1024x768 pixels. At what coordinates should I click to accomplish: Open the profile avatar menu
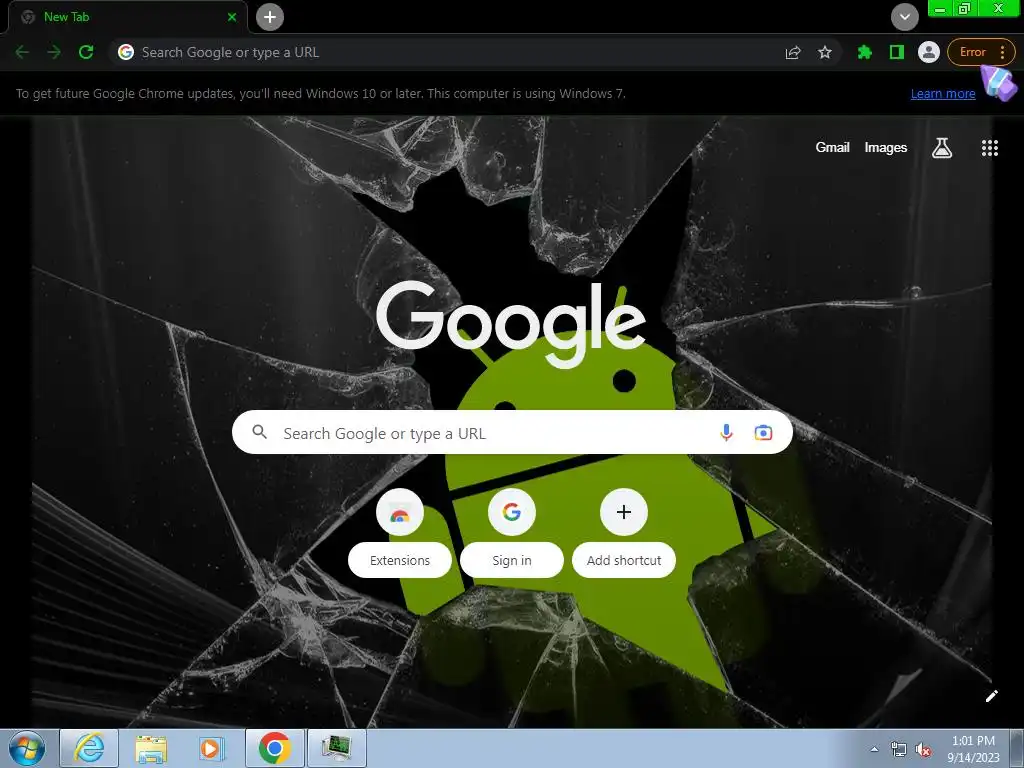point(929,52)
